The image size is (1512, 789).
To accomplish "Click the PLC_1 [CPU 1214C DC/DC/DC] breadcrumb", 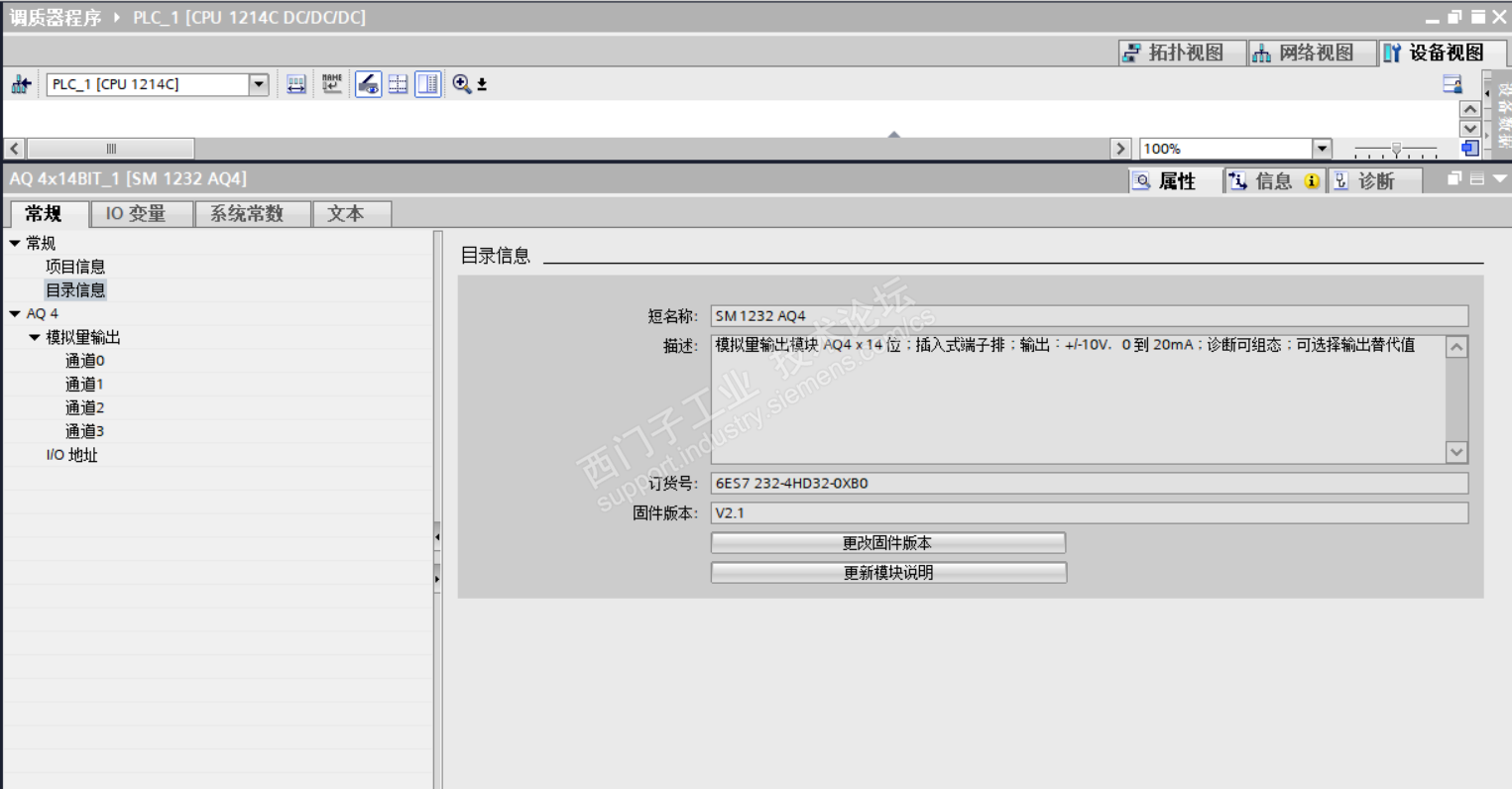I will click(x=249, y=18).
